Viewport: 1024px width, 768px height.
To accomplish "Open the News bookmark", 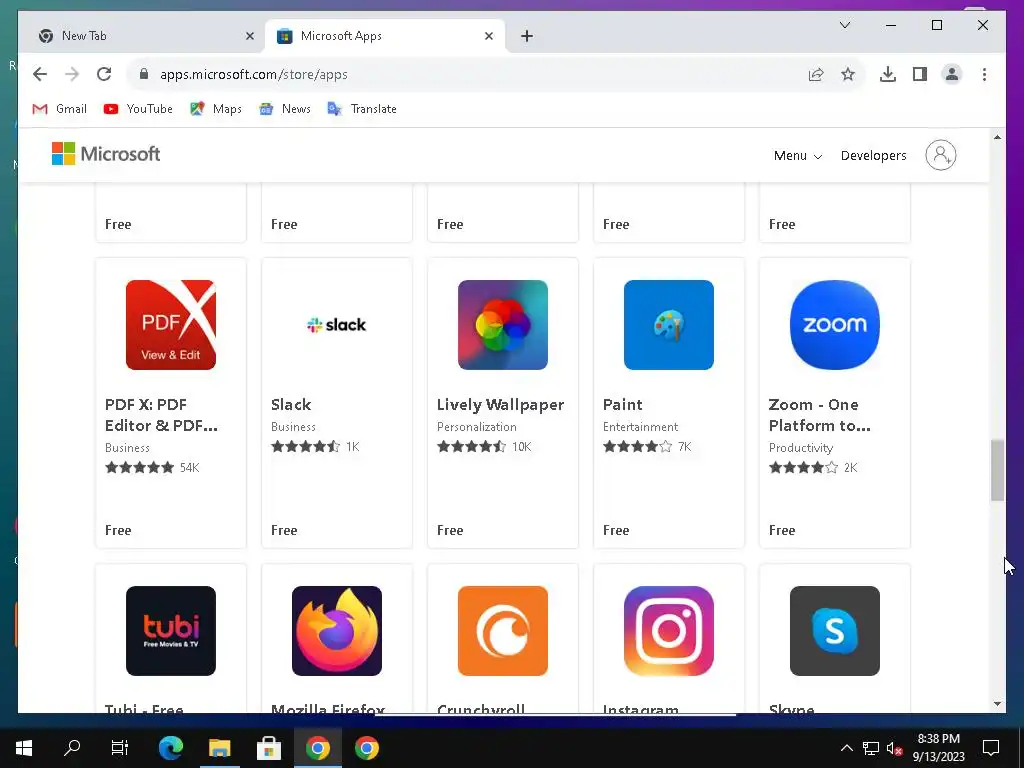I will tap(284, 109).
